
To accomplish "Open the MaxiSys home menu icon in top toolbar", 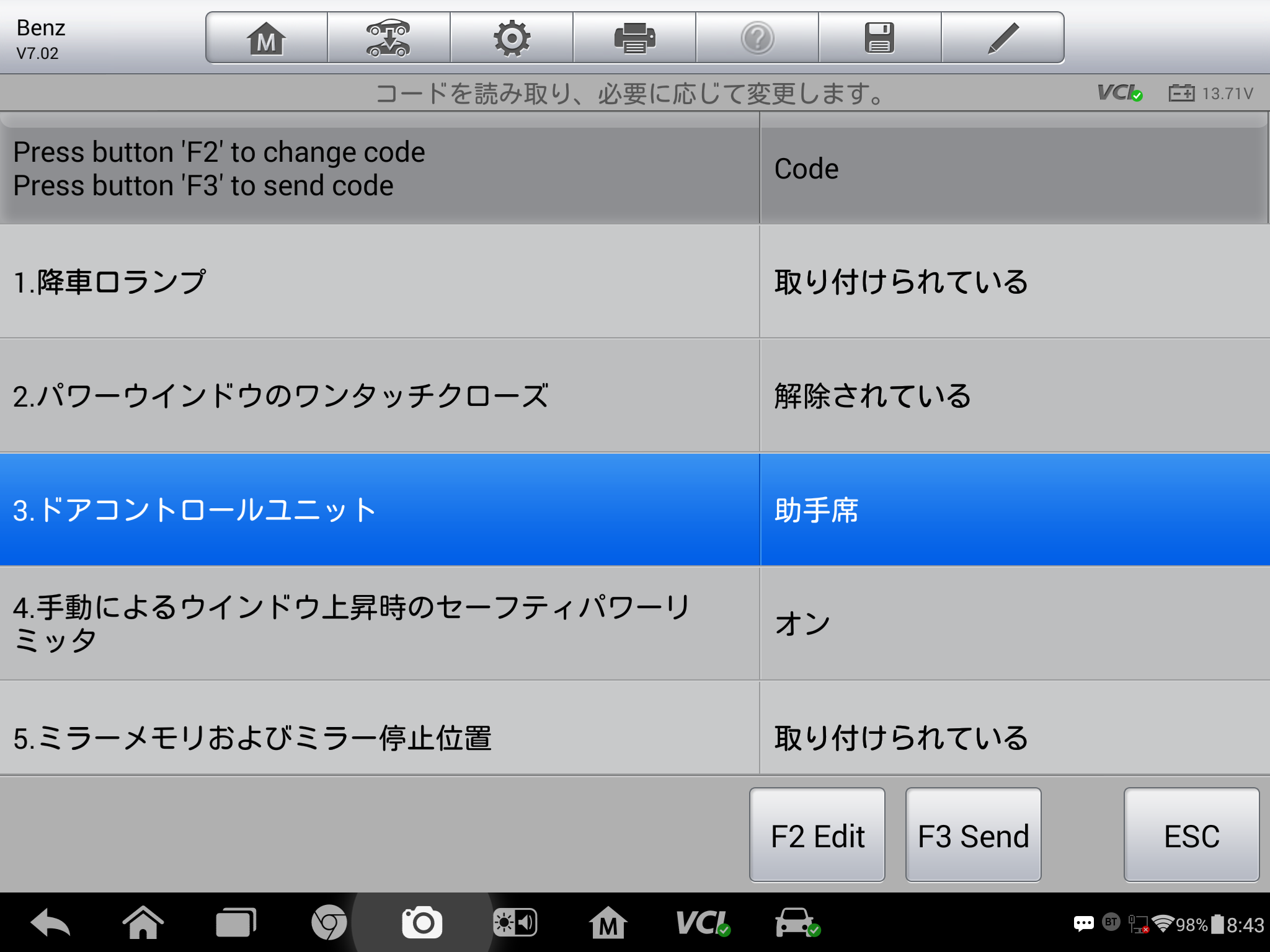I will click(x=267, y=38).
